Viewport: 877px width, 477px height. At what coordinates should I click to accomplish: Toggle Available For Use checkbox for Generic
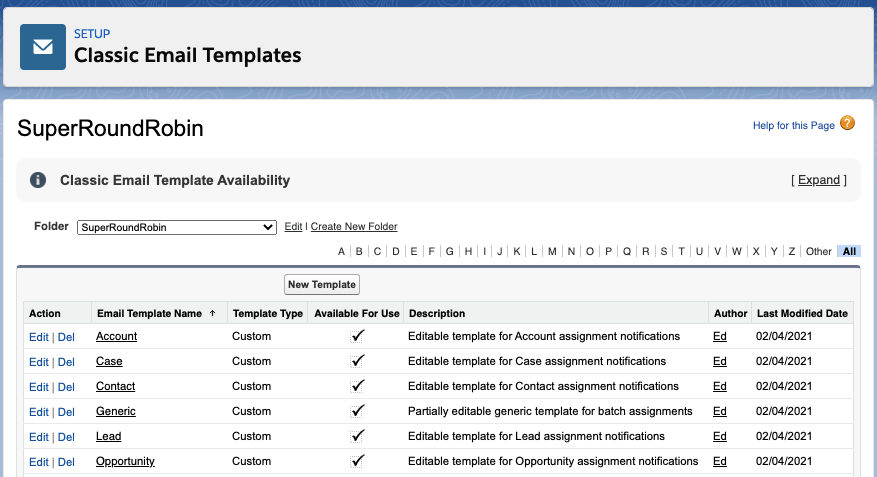357,411
